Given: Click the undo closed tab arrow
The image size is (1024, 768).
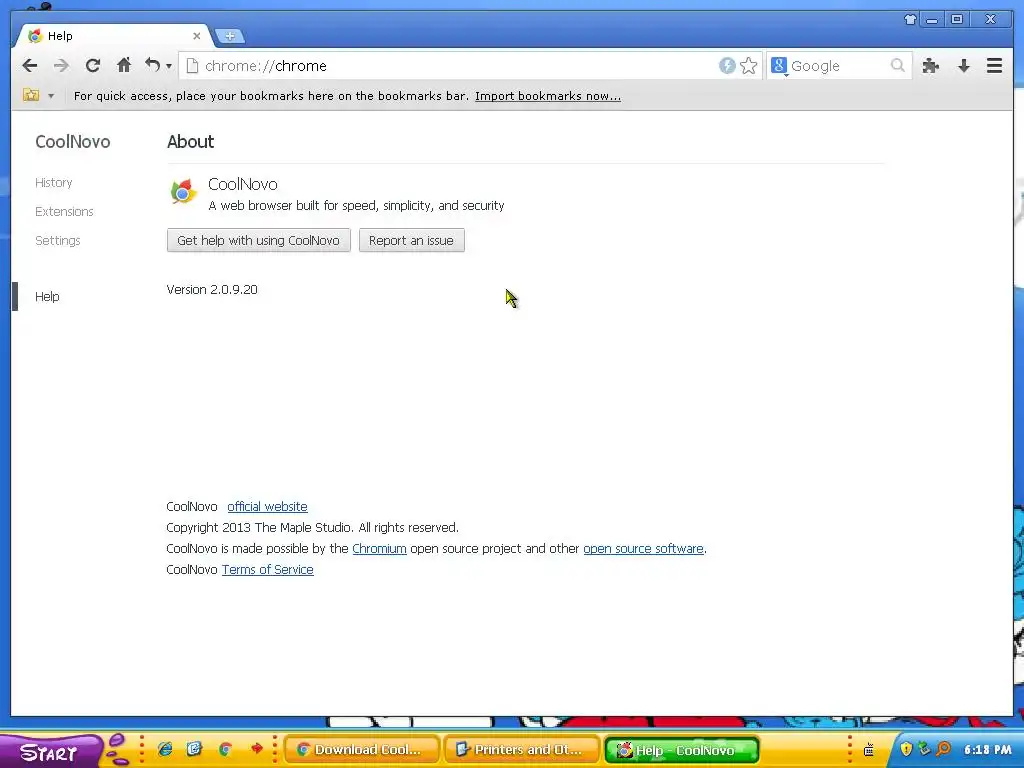Looking at the screenshot, I should point(153,65).
